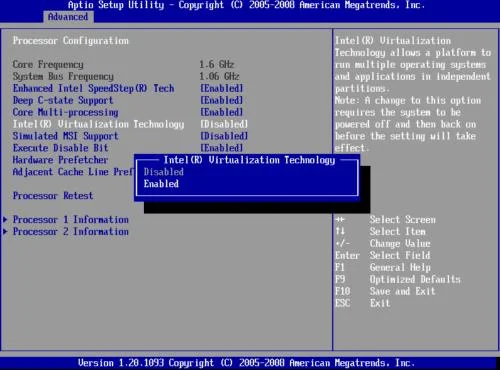Click the left-right arrows Select Screen icon
Viewport: 500px width, 370px height.
tap(340, 220)
